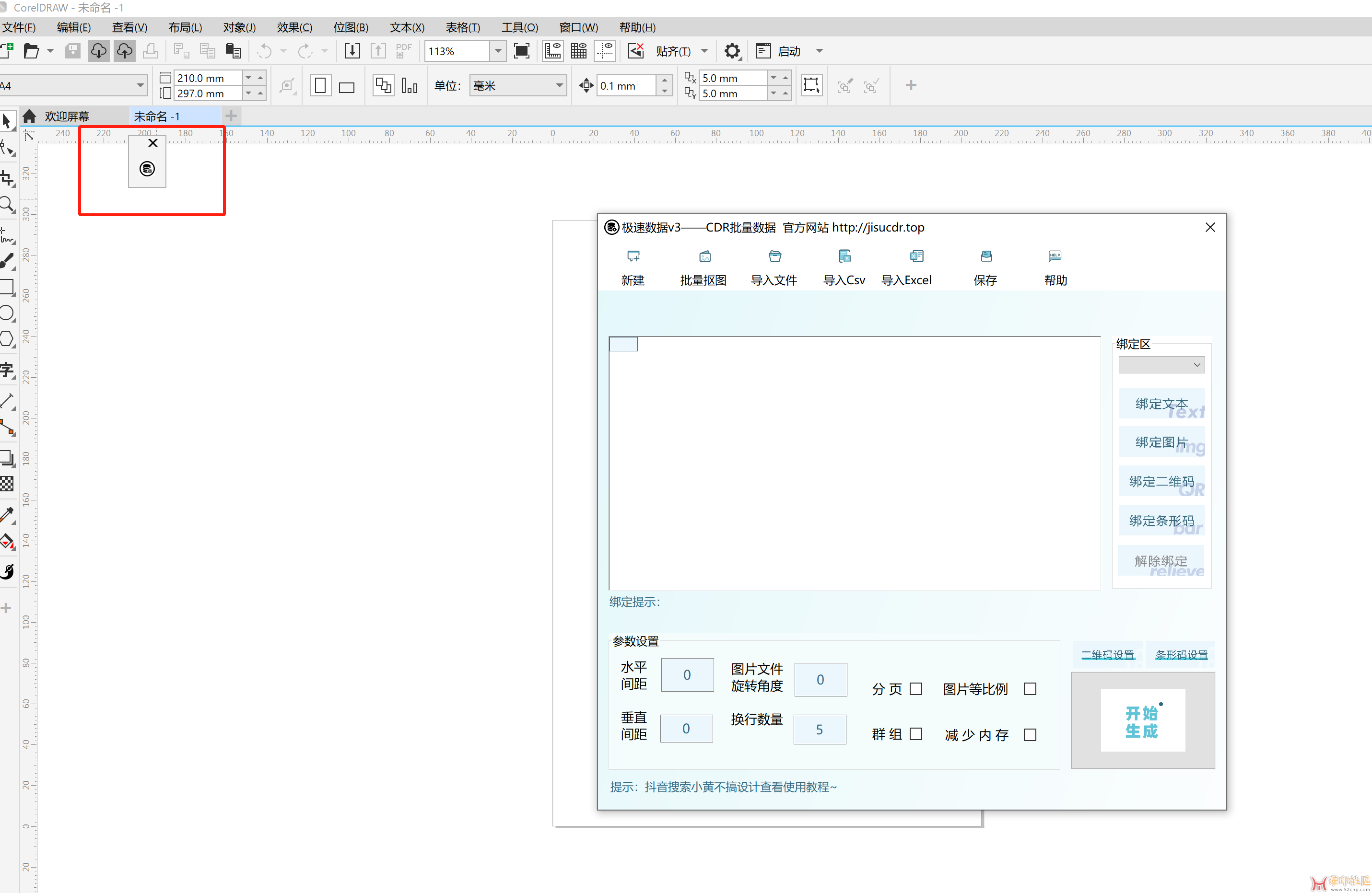Enable the 图片等比例 checkbox

click(1030, 688)
